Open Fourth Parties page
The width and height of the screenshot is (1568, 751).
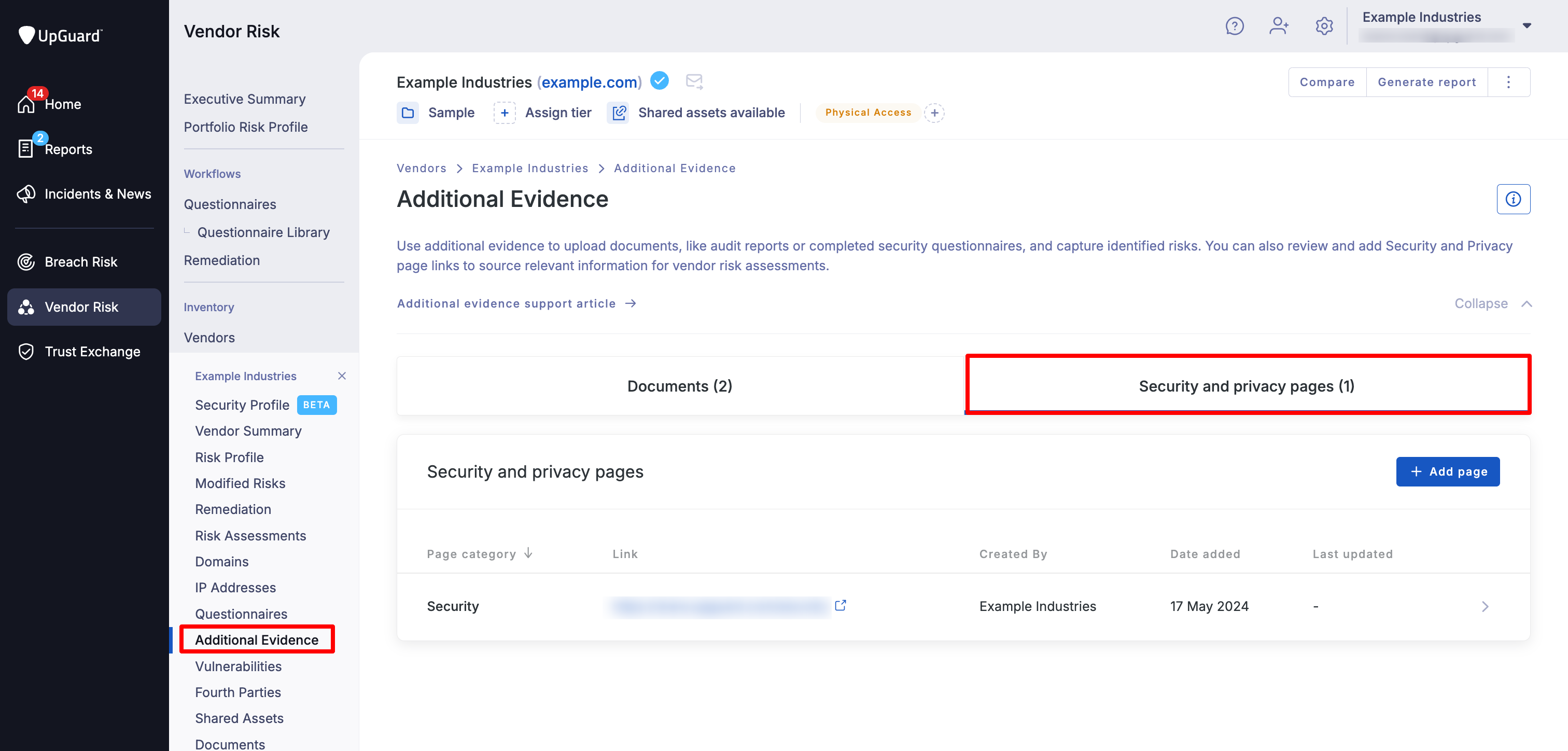[238, 692]
